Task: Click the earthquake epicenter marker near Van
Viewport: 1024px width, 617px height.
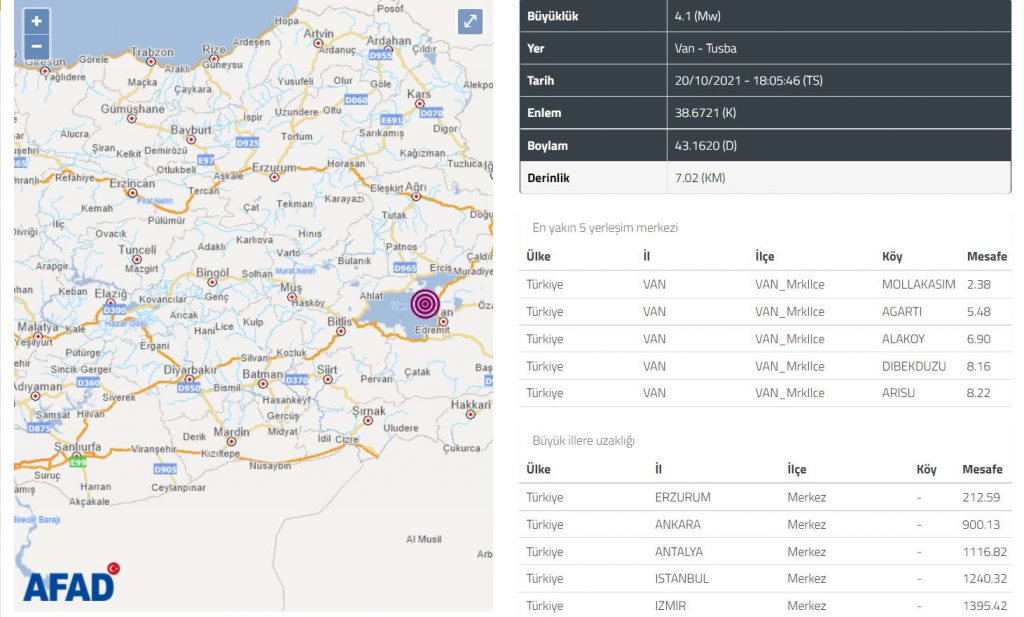Action: click(425, 304)
